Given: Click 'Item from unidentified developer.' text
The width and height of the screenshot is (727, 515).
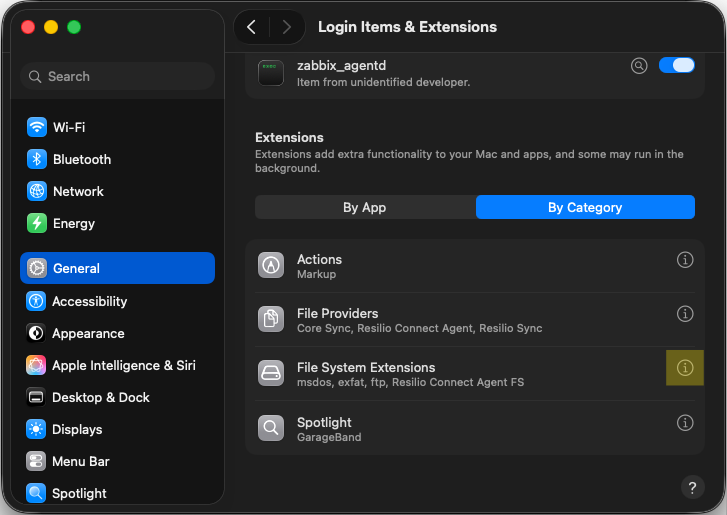Looking at the screenshot, I should click(x=383, y=82).
